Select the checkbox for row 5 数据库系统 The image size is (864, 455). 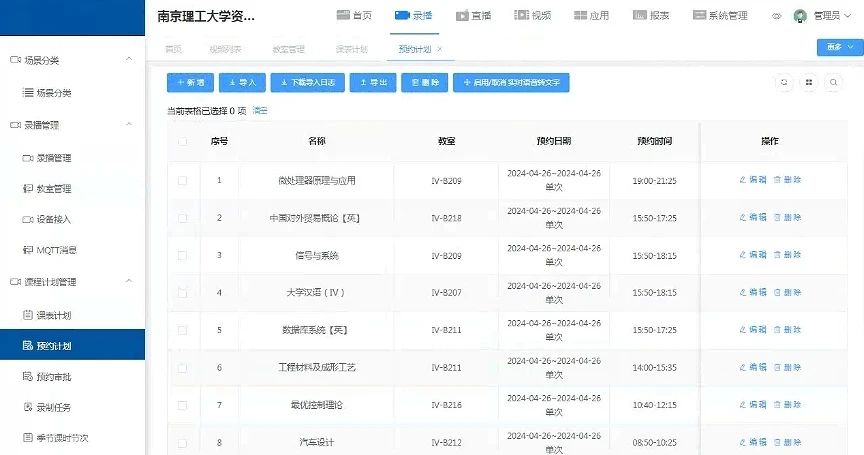(x=182, y=329)
